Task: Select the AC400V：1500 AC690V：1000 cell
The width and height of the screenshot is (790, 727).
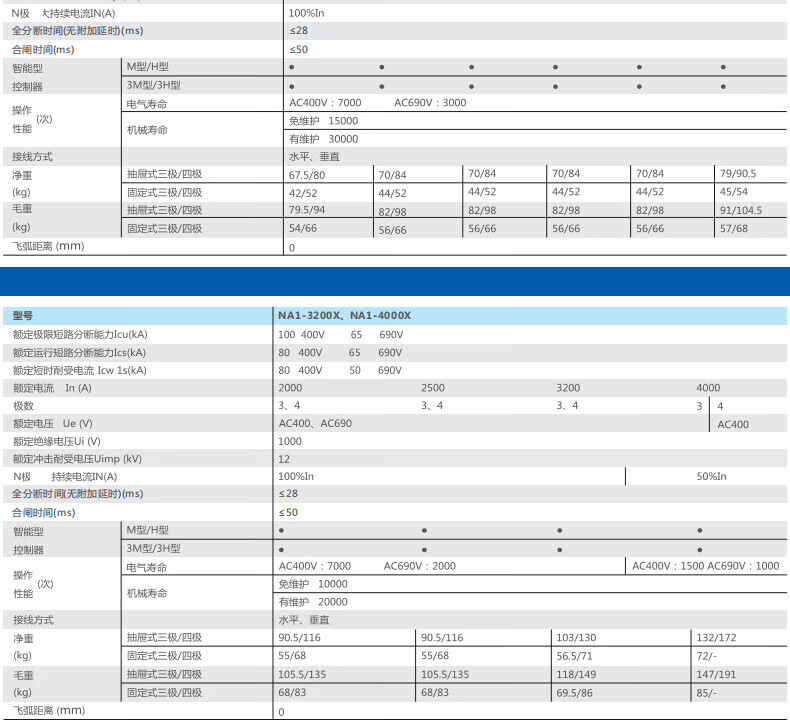Action: coord(706,566)
